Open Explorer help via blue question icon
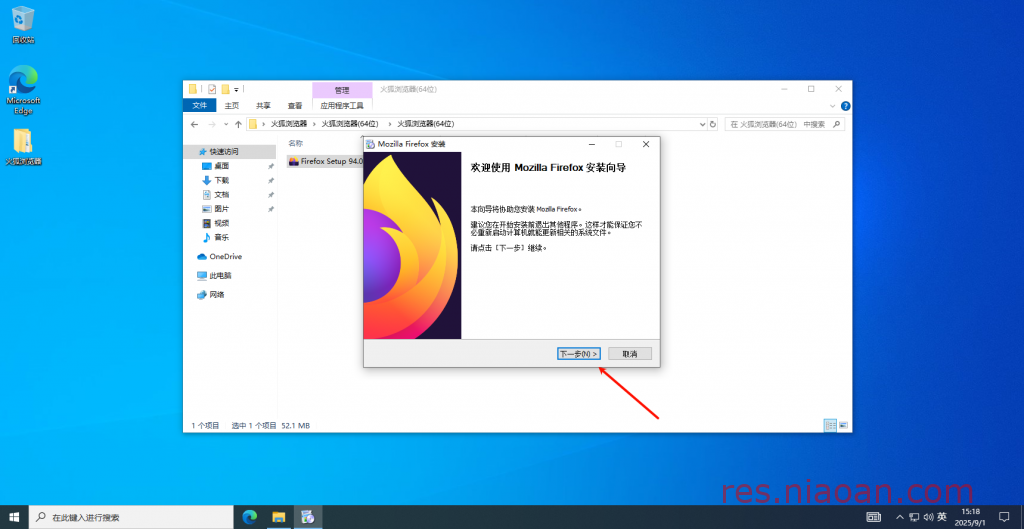 tap(845, 106)
